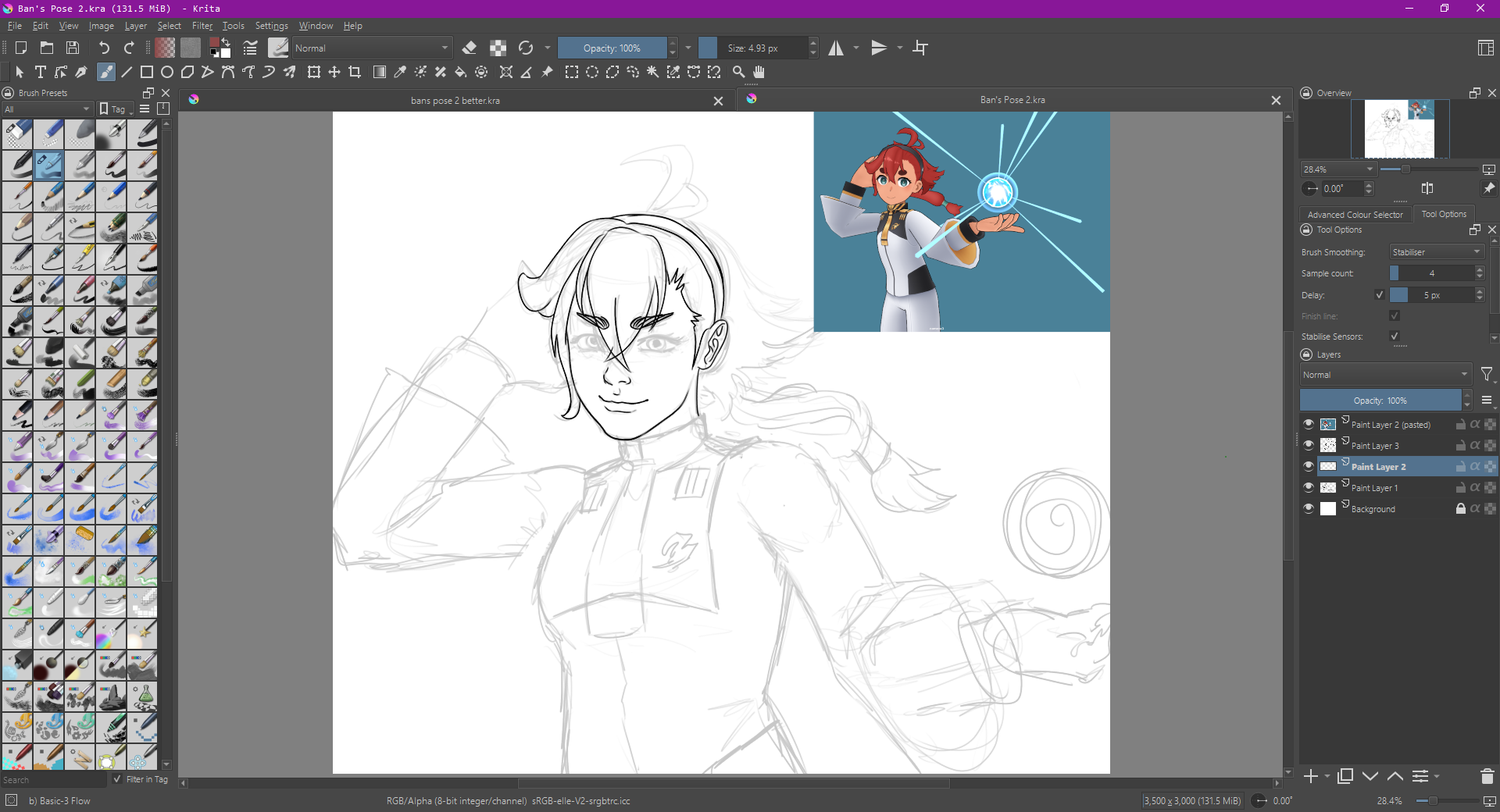Screen dimensions: 1500x812
Task: Click the Open file folder icon
Action: coord(47,48)
